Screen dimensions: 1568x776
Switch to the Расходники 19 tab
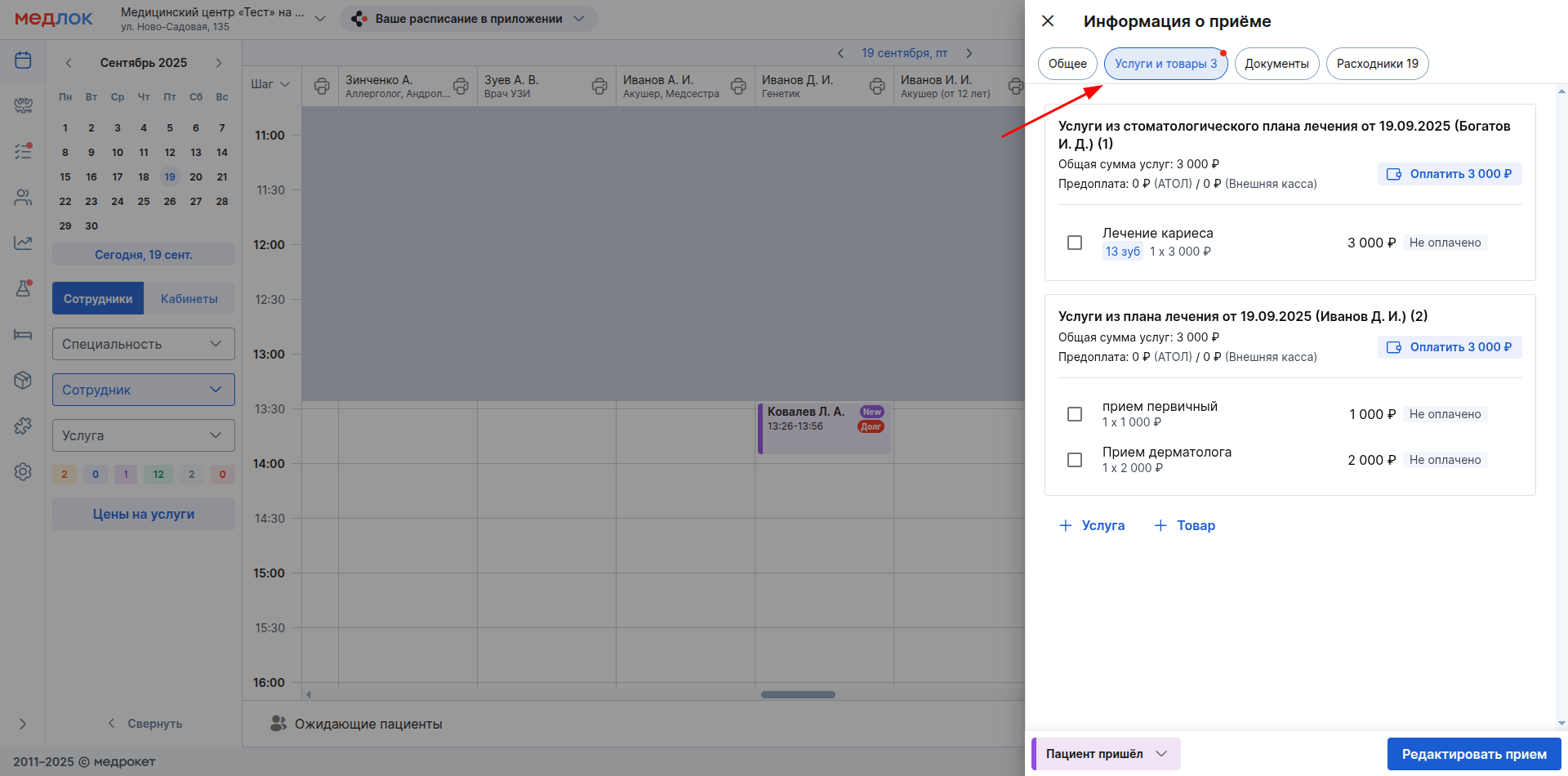pyautogui.click(x=1377, y=64)
